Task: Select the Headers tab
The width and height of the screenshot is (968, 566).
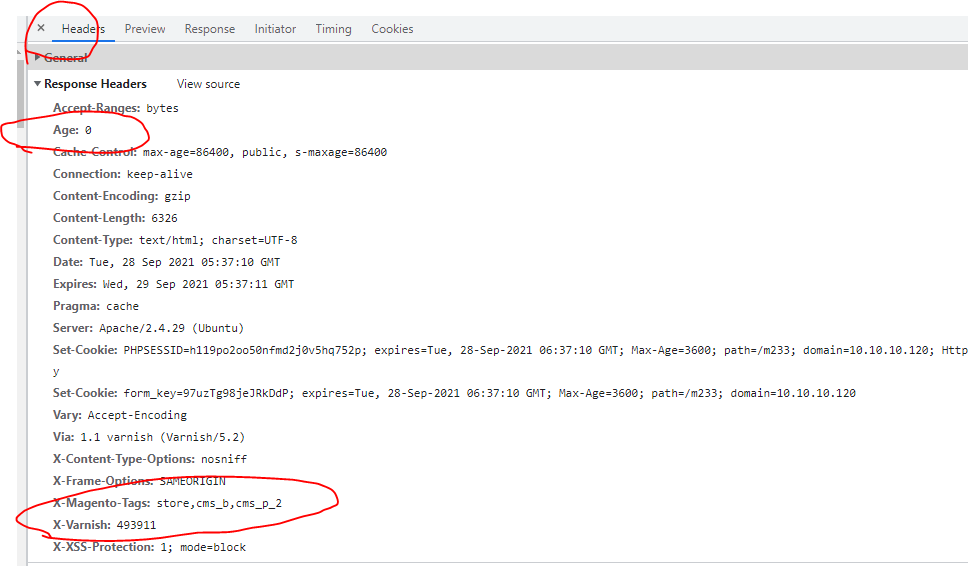Action: tap(83, 29)
